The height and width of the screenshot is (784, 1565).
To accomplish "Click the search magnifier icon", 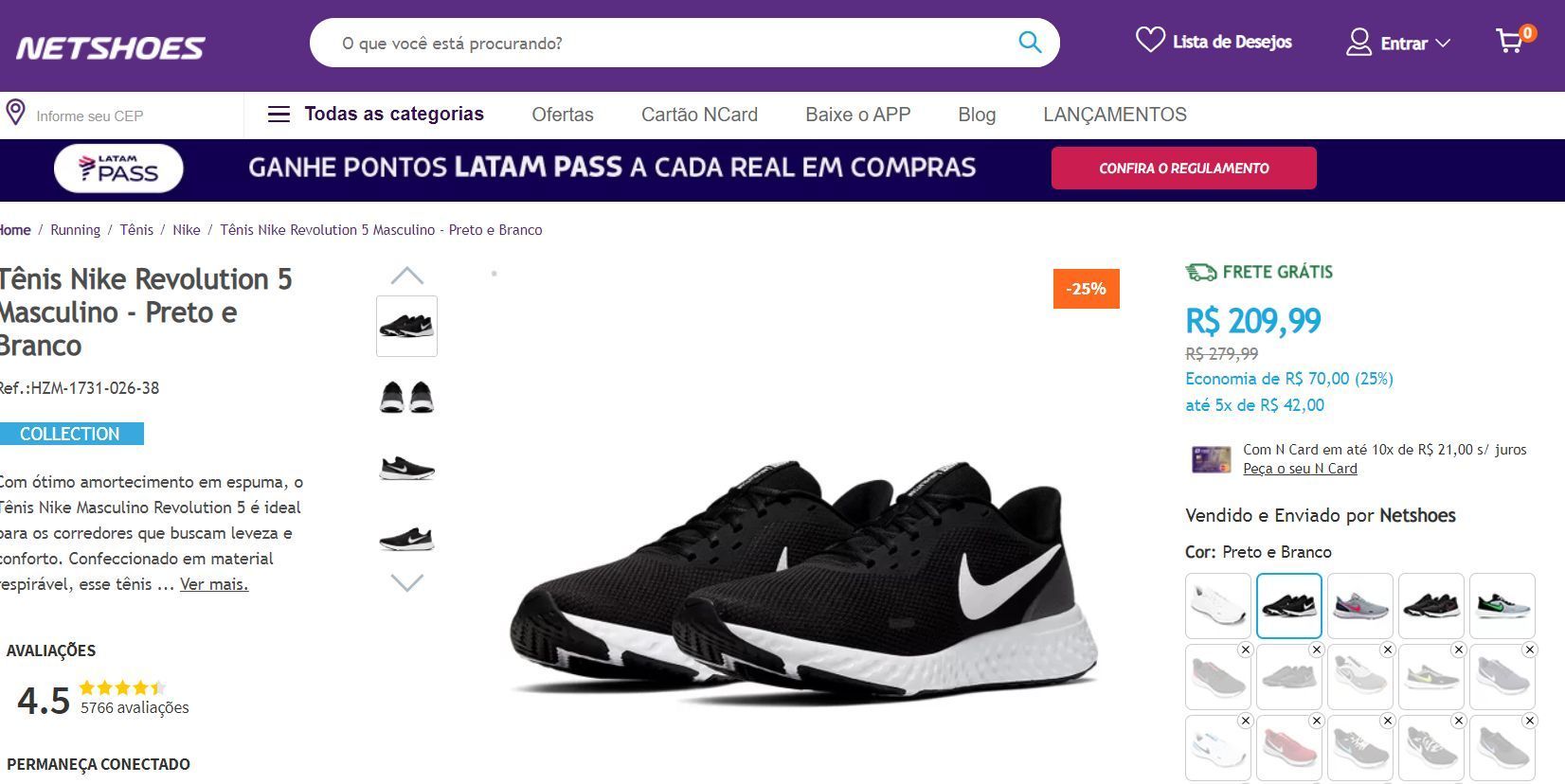I will click(1030, 43).
